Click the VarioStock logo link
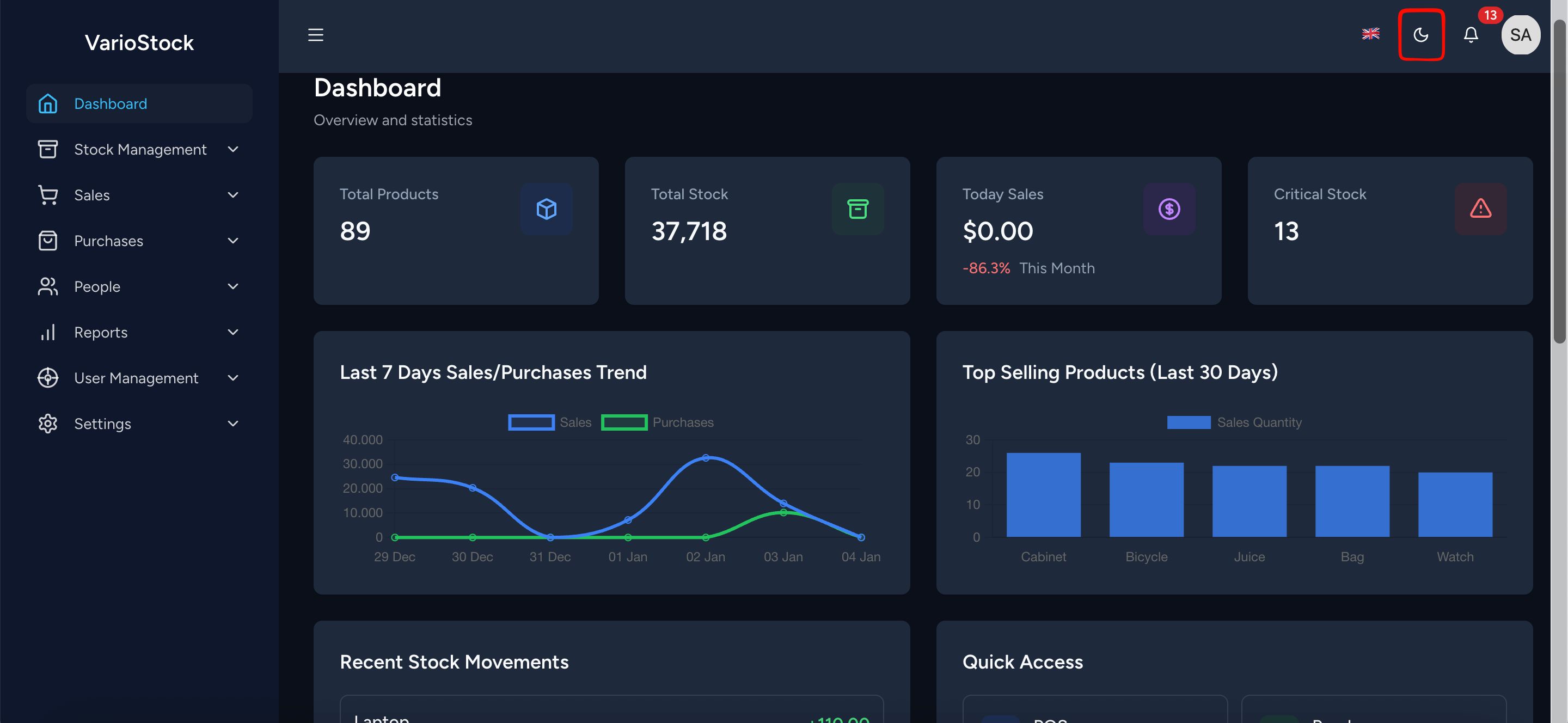This screenshot has height=723, width=1568. tap(139, 42)
